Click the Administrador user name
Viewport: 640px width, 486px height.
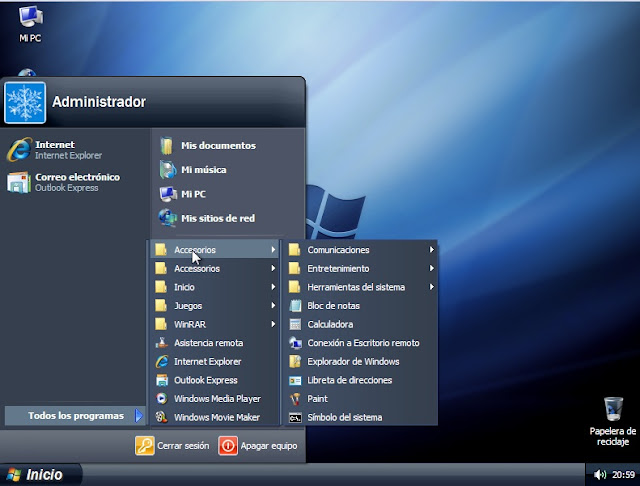[x=99, y=102]
